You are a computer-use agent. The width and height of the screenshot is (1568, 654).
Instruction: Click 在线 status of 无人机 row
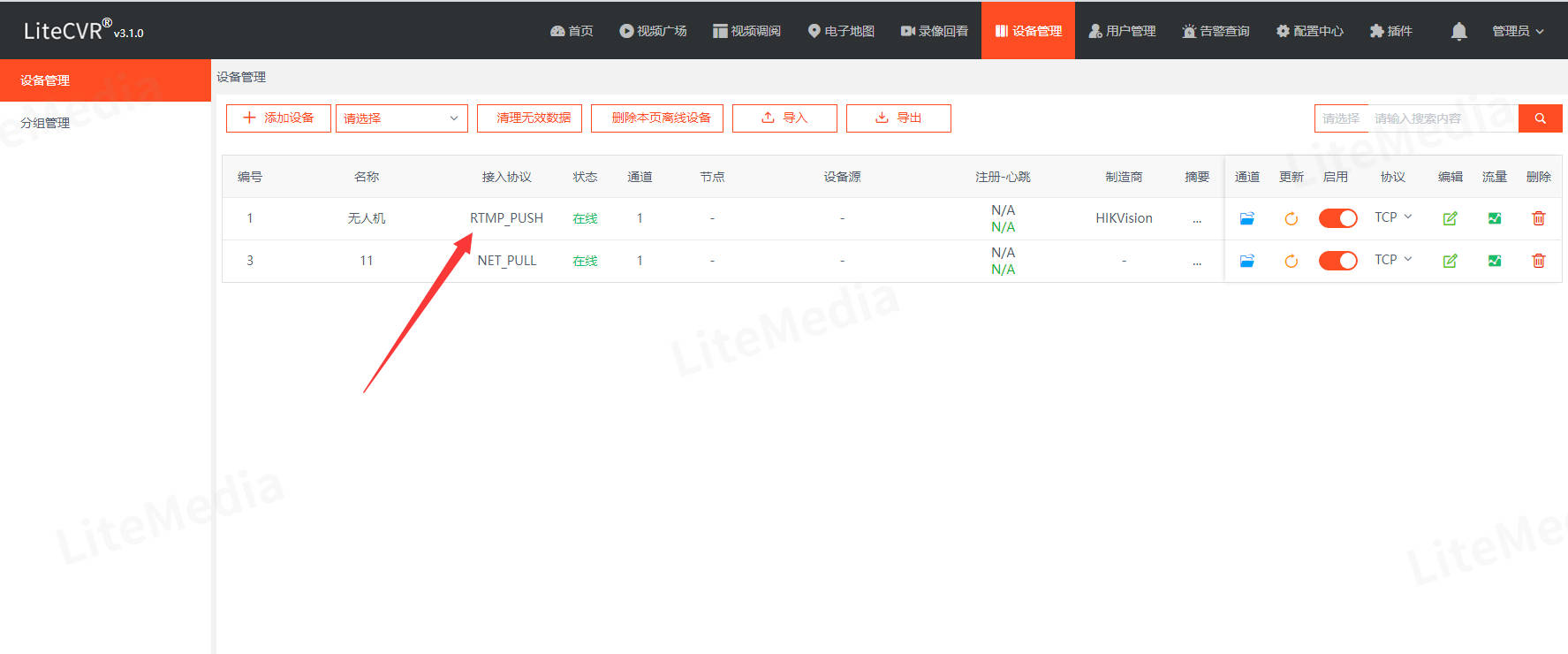(x=585, y=218)
